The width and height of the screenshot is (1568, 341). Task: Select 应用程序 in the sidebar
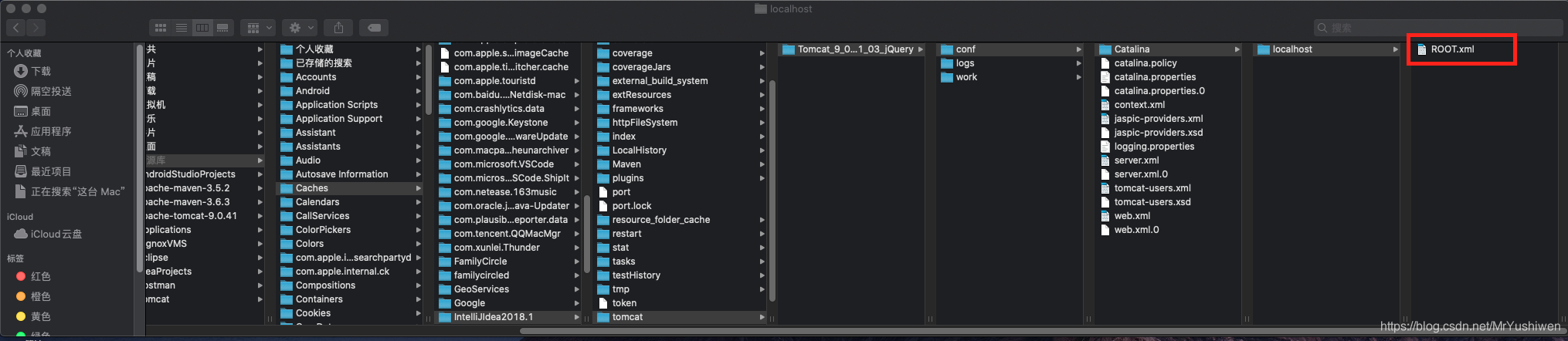[x=51, y=131]
